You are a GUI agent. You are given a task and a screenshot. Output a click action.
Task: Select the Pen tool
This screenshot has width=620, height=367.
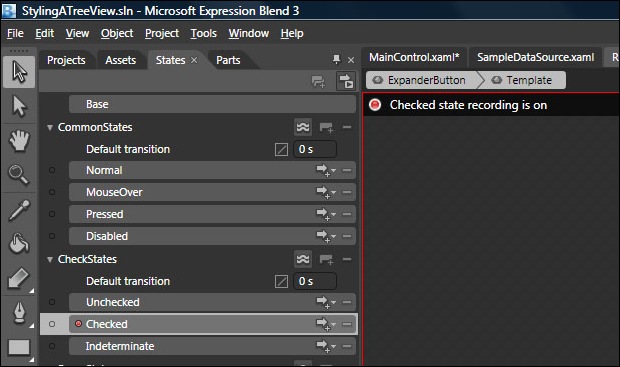[x=19, y=313]
